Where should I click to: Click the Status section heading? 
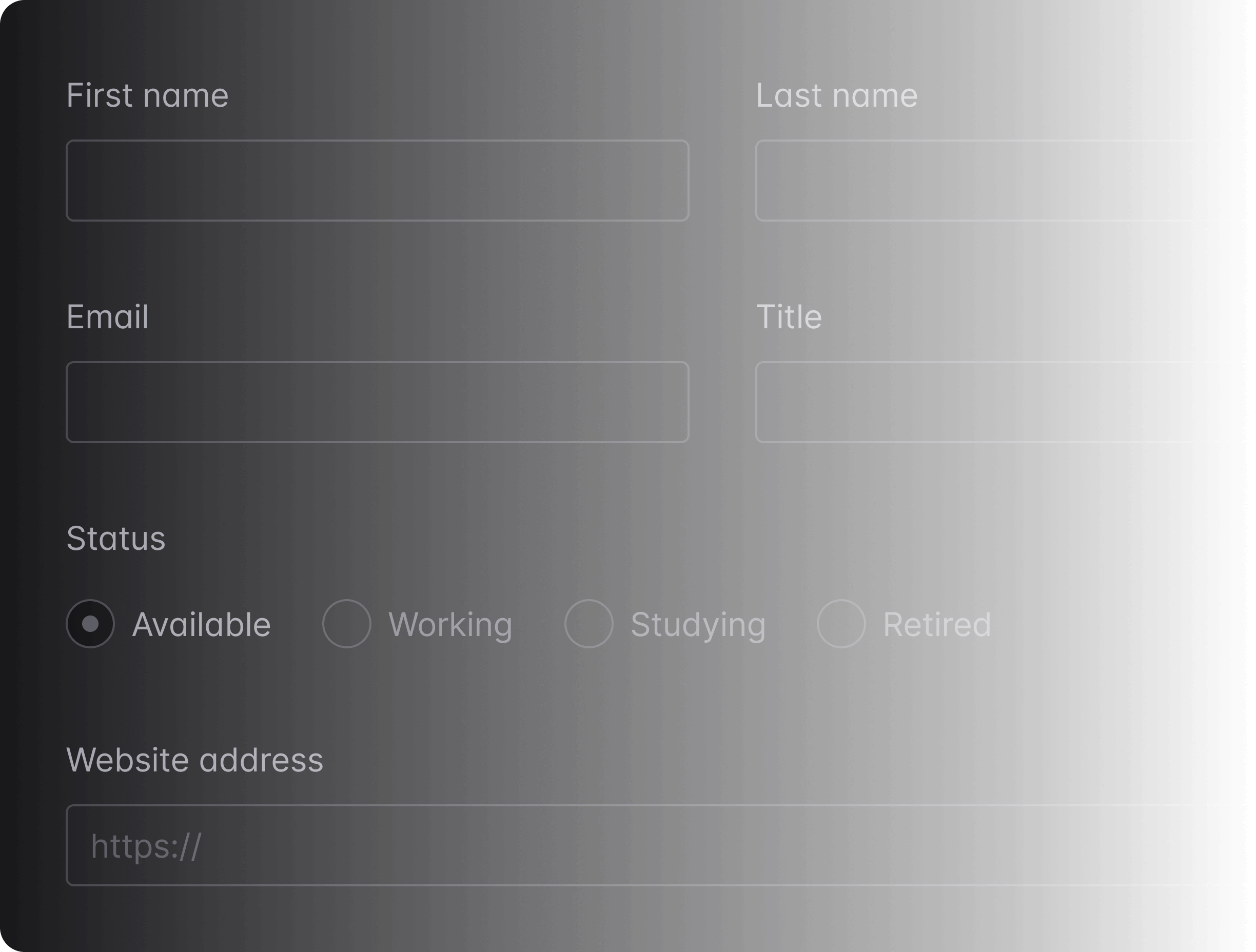(x=117, y=538)
